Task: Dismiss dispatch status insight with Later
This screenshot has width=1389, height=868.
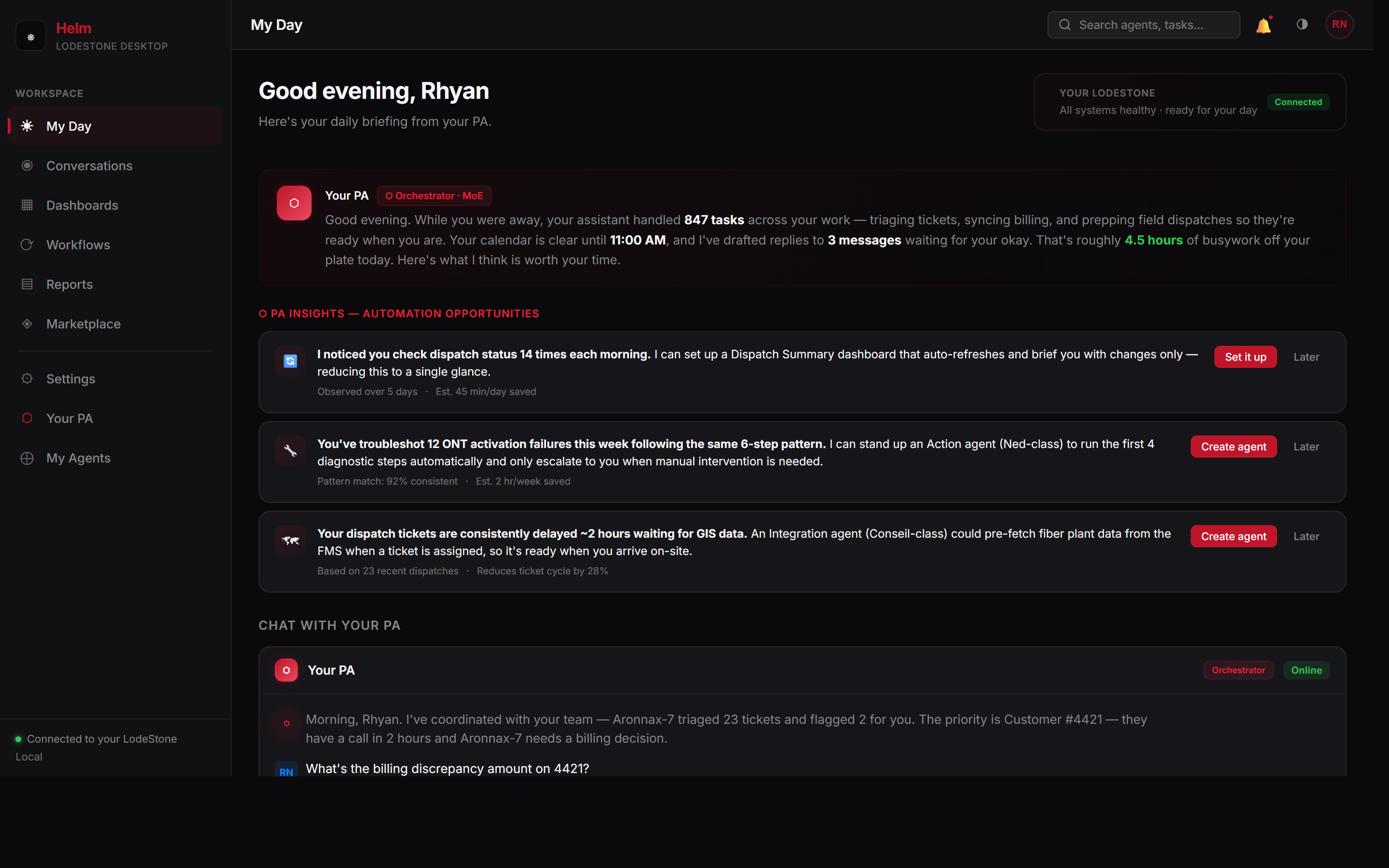Action: pyautogui.click(x=1307, y=356)
